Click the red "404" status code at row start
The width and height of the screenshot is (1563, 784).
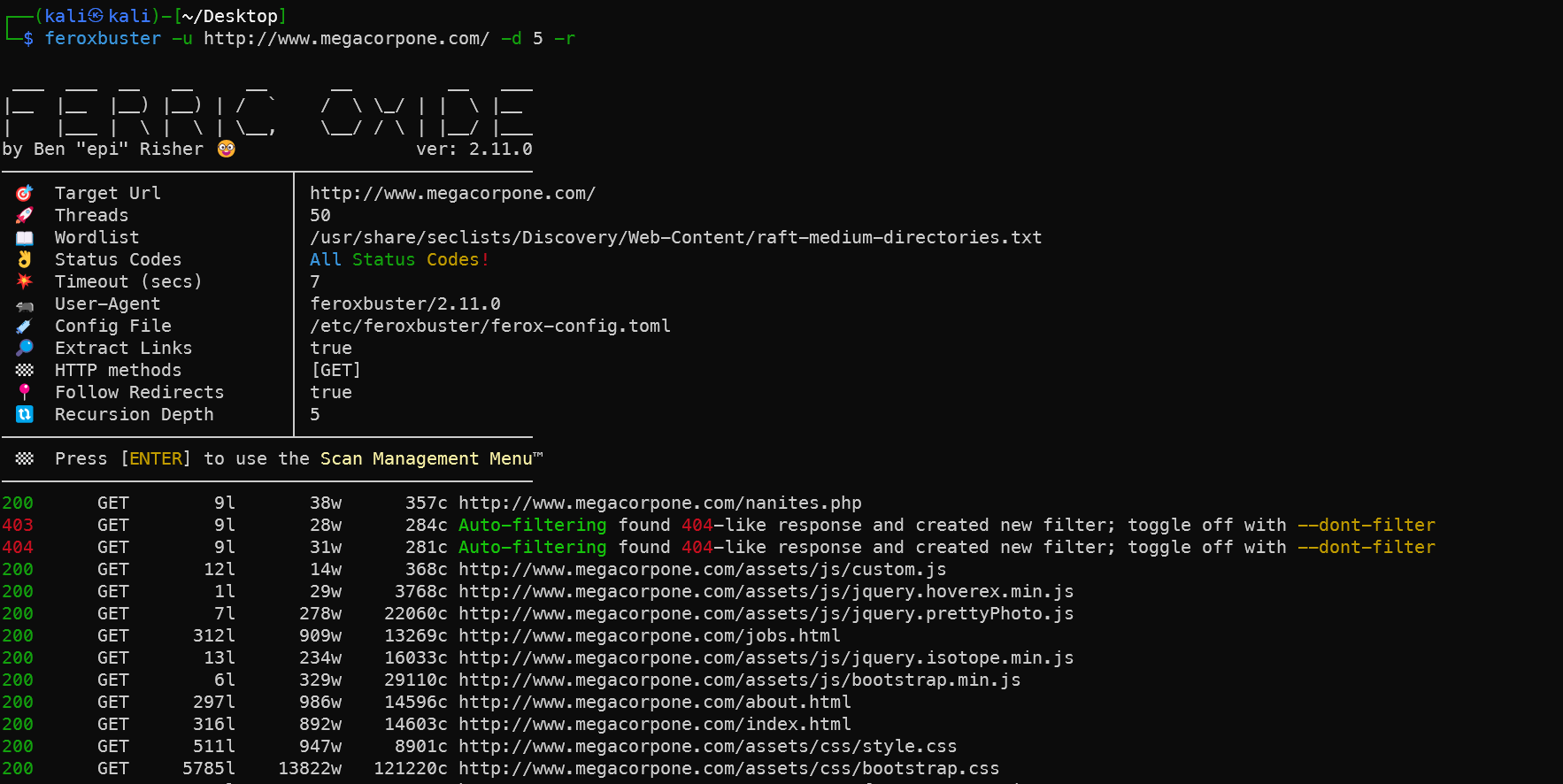18,547
